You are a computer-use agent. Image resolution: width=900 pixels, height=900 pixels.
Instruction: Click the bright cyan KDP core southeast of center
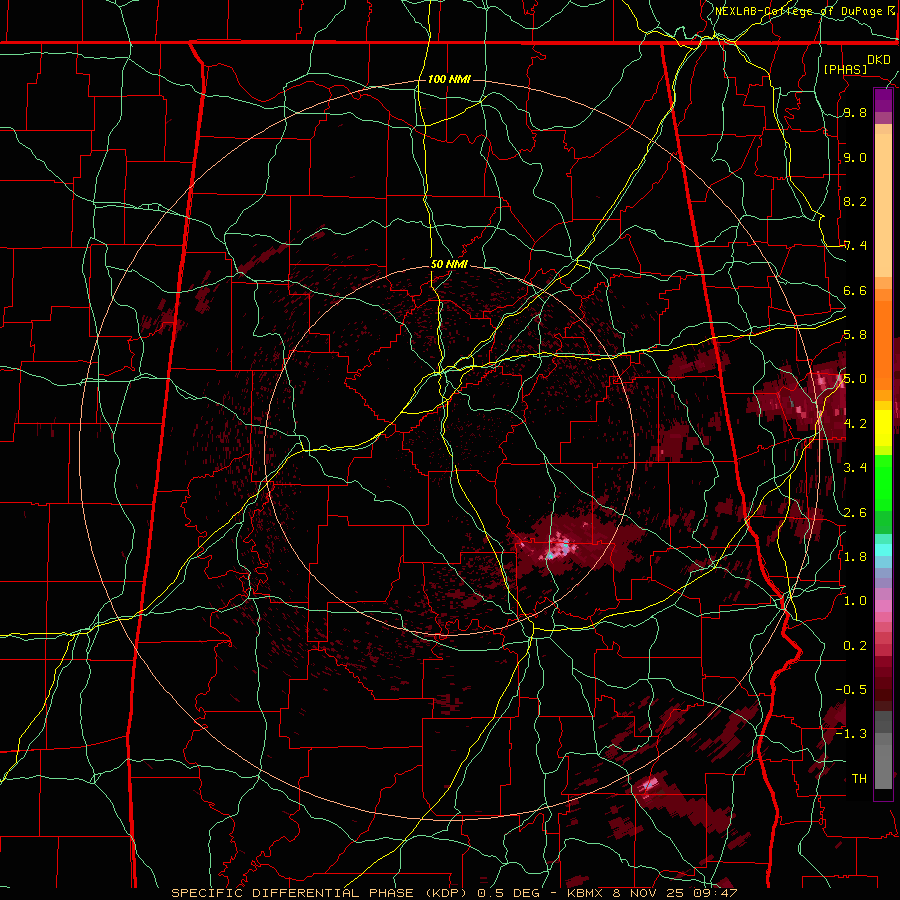[559, 546]
